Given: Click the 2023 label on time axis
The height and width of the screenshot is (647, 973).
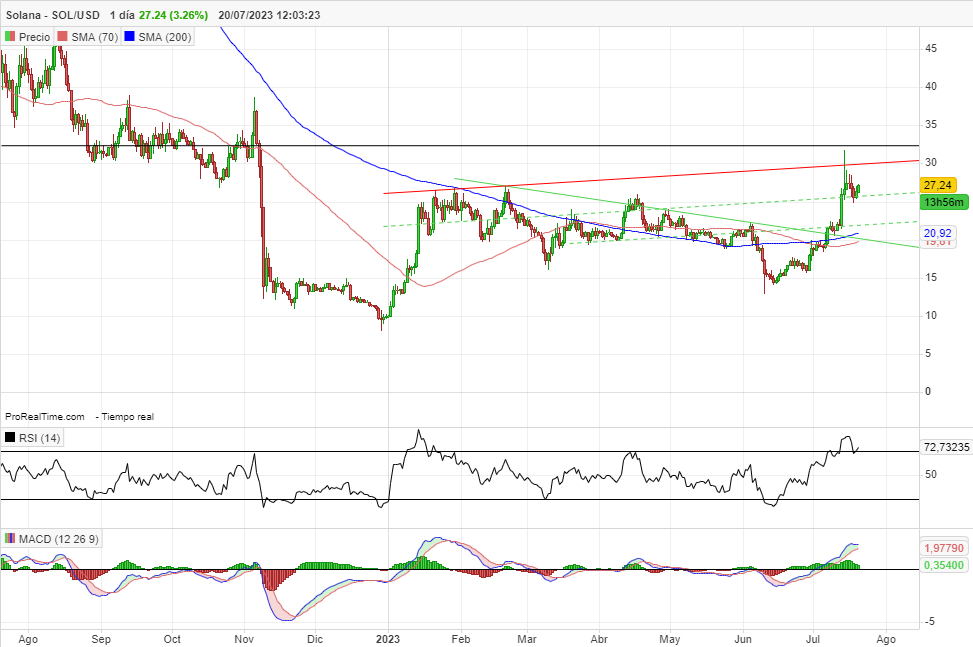Looking at the screenshot, I should (x=388, y=639).
